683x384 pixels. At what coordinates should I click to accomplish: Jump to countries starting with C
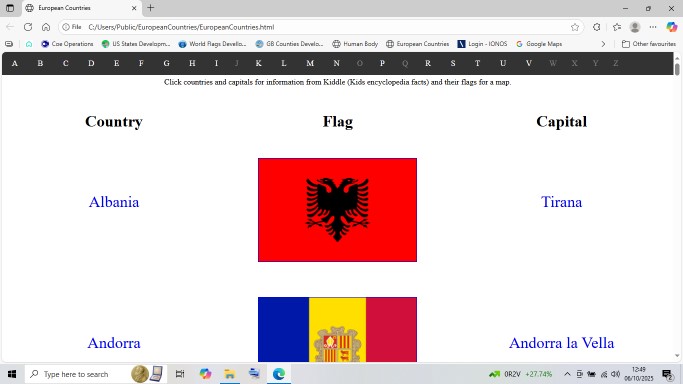(65, 63)
